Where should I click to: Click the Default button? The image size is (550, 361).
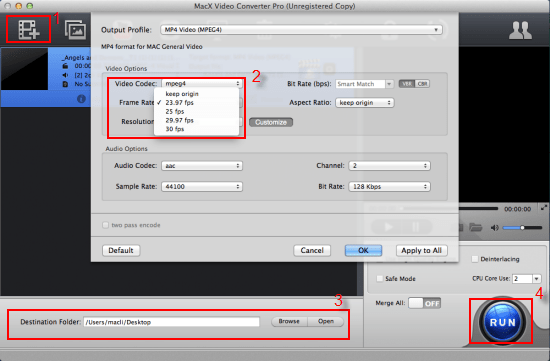[121, 250]
